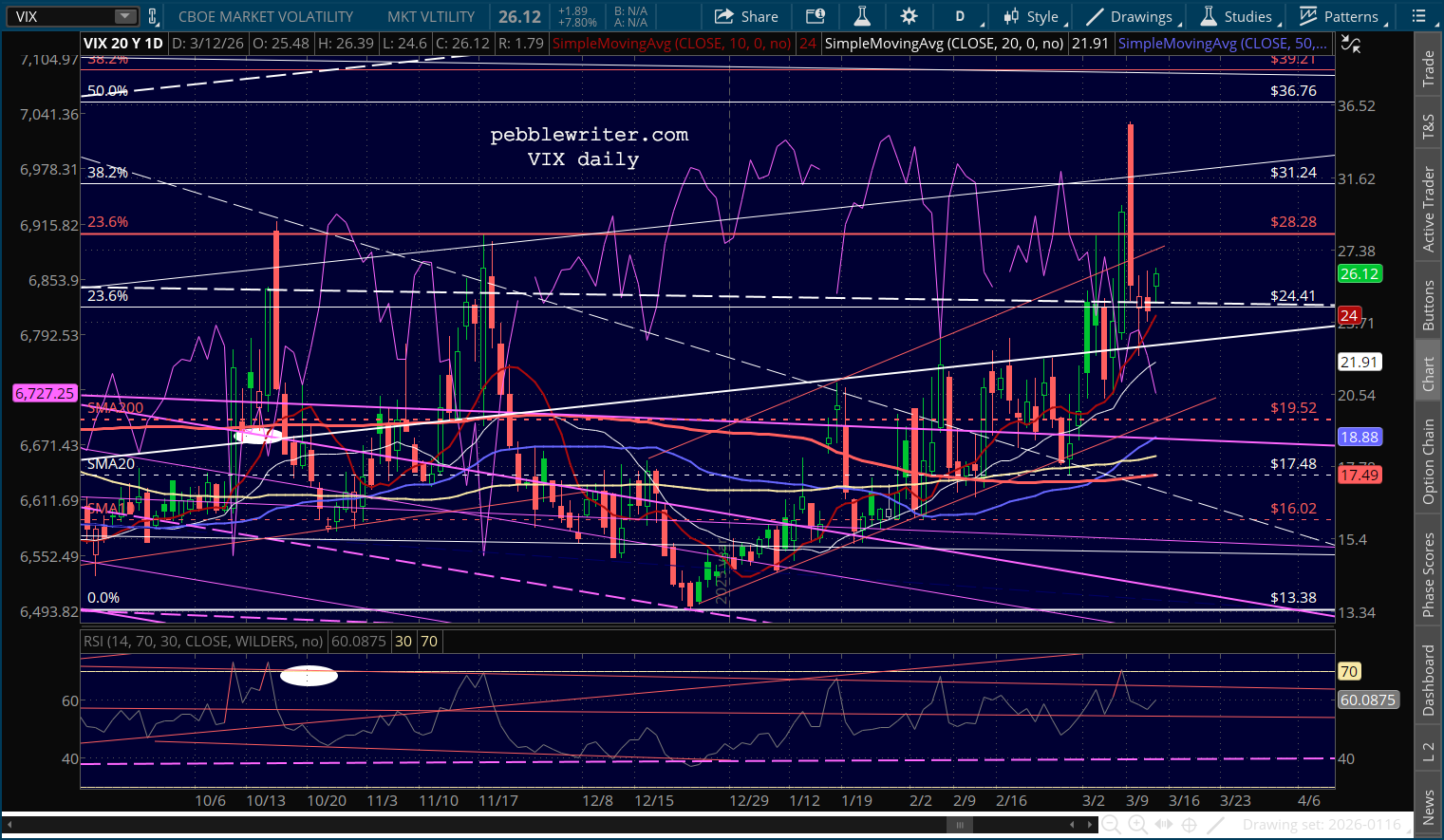Click the horizontal chart scrollbar thumb
Viewport: 1444px width, 840px height.
point(960,825)
